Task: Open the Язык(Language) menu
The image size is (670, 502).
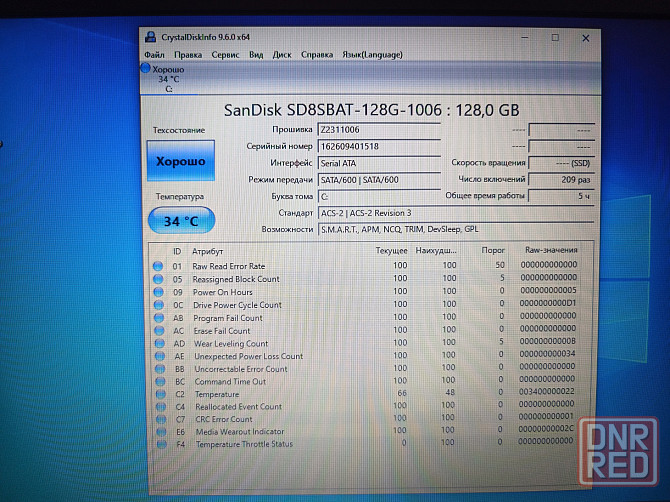Action: point(372,55)
